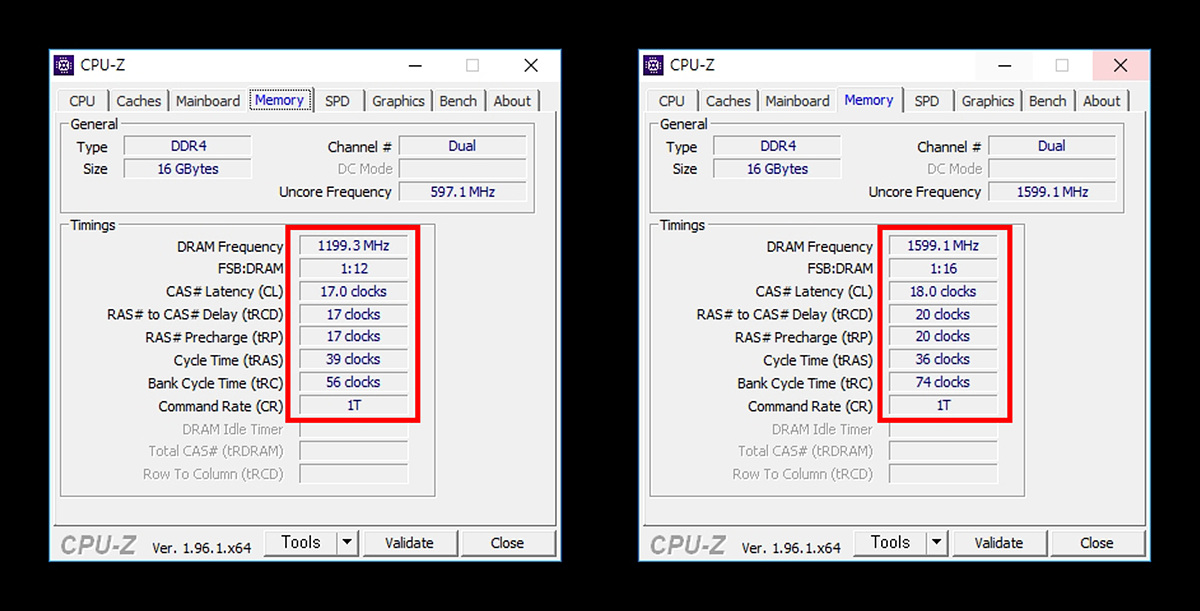Click the 16 GBytes Size field in right window
Image resolution: width=1200 pixels, height=611 pixels.
(777, 169)
